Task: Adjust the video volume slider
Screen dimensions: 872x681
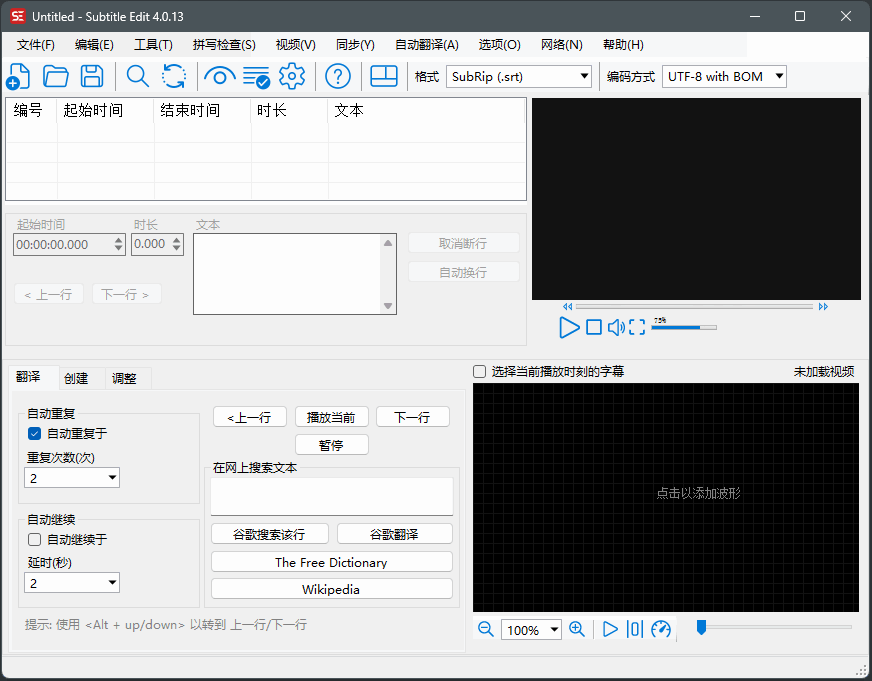Action: [x=685, y=327]
